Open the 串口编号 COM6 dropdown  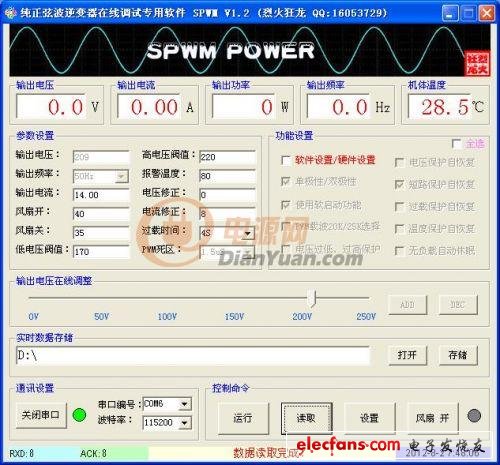click(184, 404)
